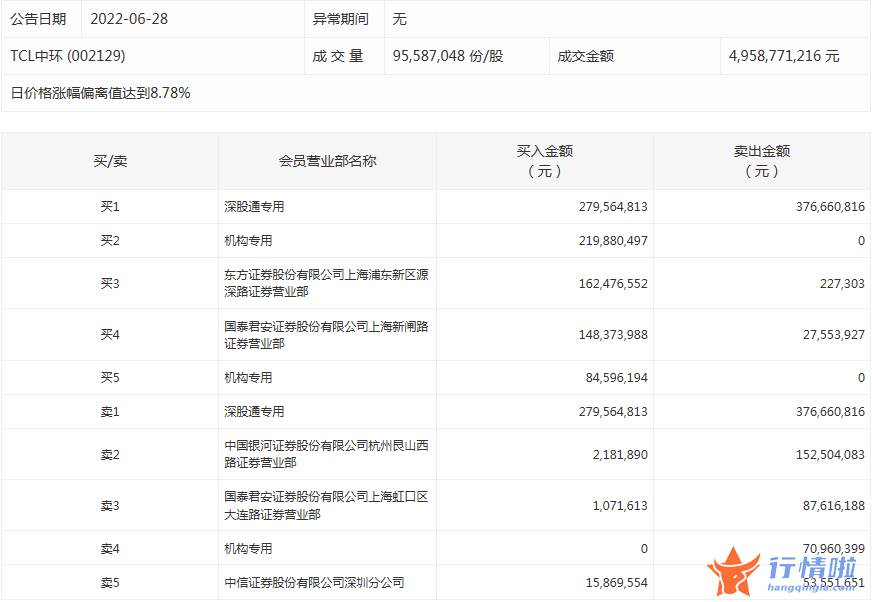This screenshot has height=602, width=872.
Task: Select the volume 95,587,048 份/股
Action: coord(448,56)
